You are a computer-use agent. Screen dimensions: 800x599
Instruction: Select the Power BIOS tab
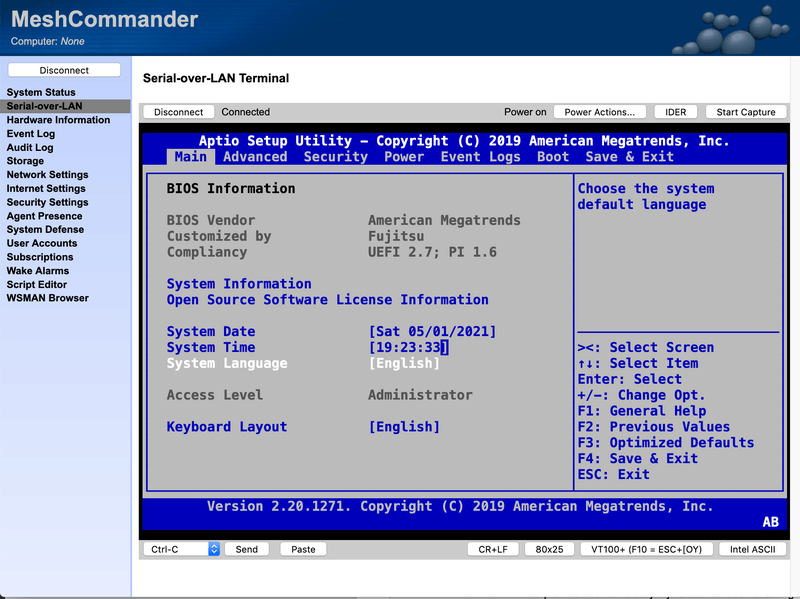pyautogui.click(x=404, y=157)
